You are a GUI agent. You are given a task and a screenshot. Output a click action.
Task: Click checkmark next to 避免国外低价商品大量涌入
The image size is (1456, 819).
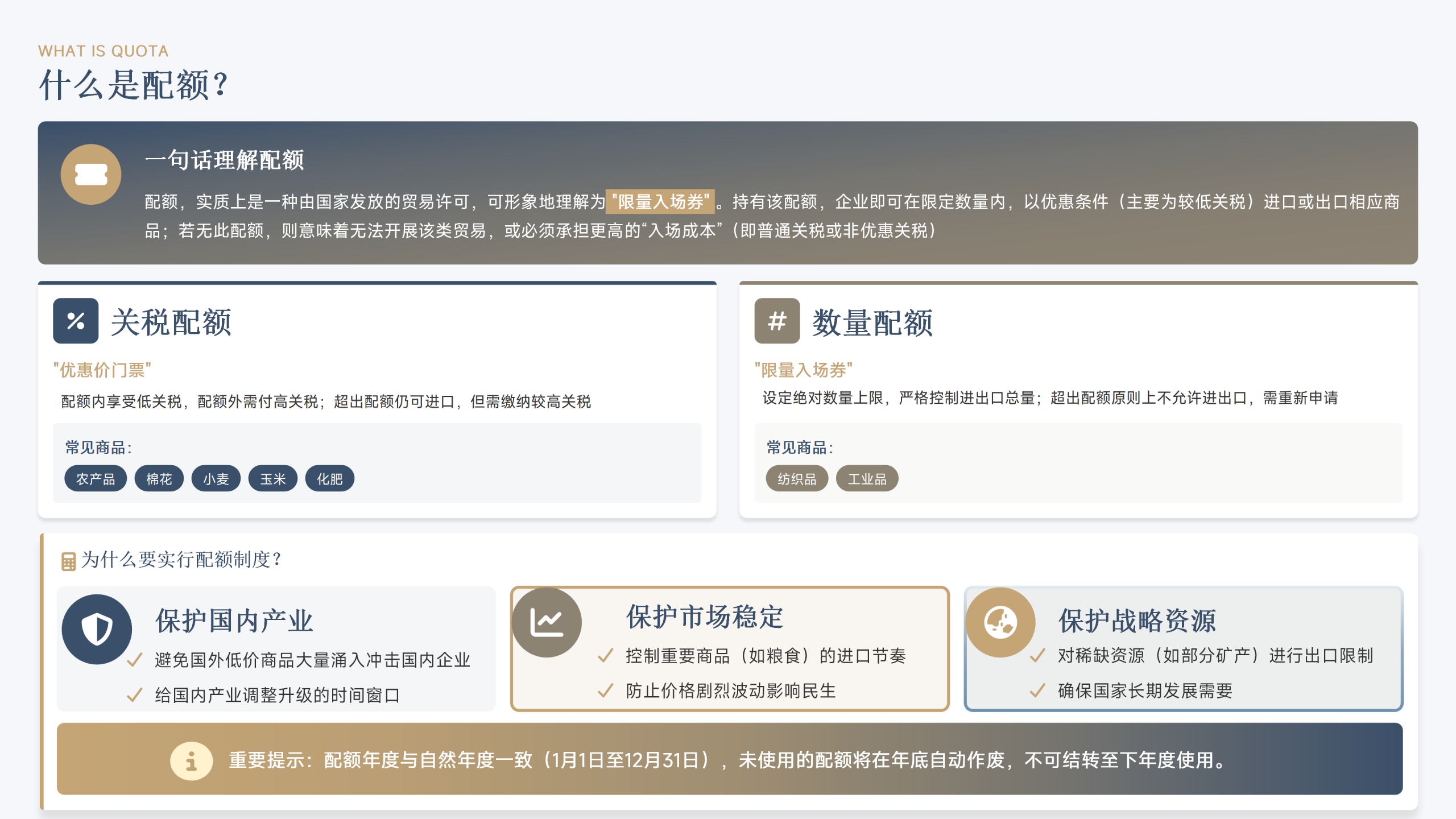pyautogui.click(x=135, y=660)
